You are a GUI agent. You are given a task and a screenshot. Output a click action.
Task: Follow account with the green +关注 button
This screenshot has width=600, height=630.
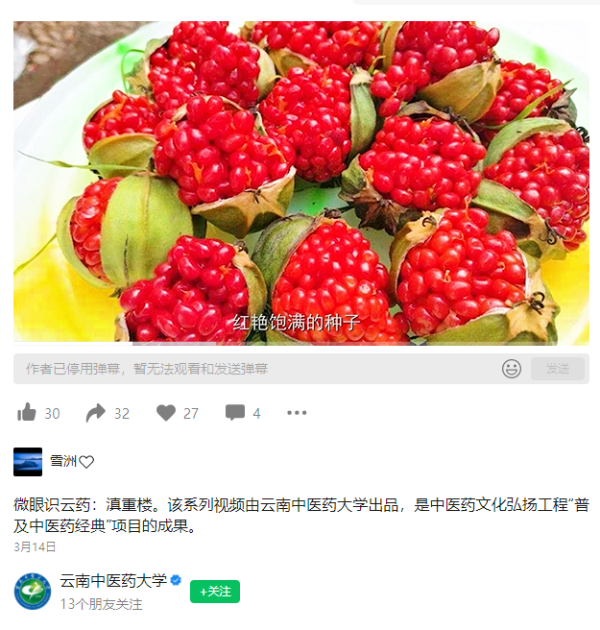click(215, 591)
